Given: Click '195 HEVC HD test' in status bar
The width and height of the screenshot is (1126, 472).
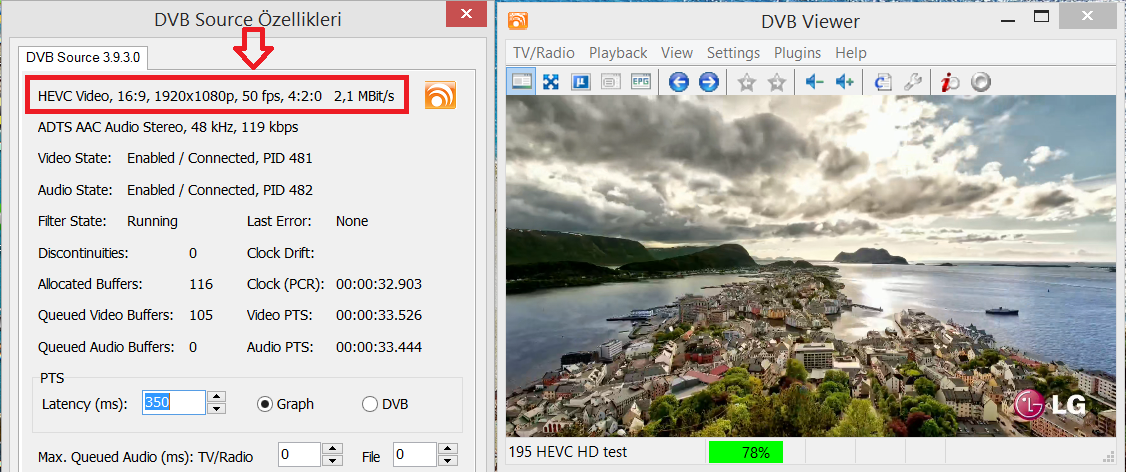Looking at the screenshot, I should [x=567, y=452].
